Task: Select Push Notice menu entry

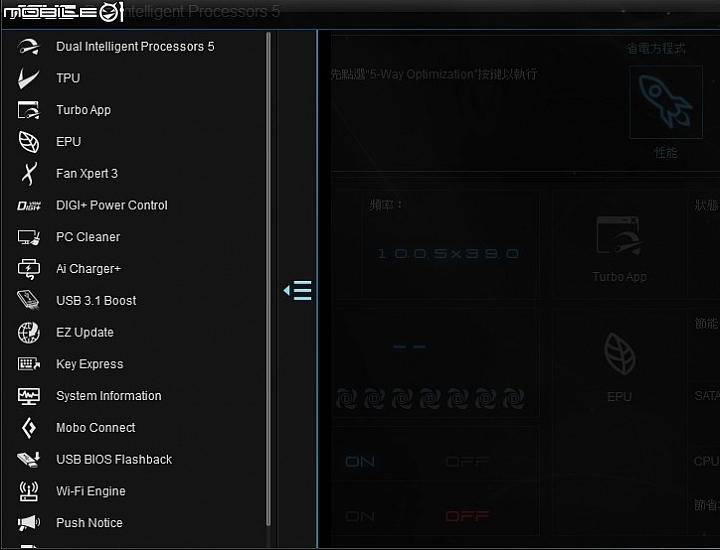Action: click(89, 523)
